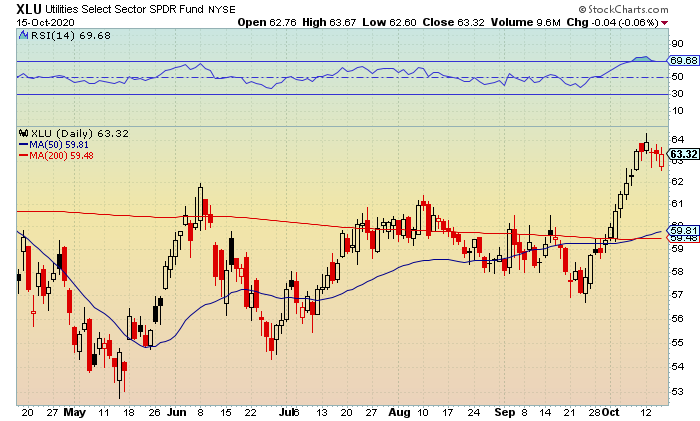Click the 'Utilities Select Sector SPDR Fund' name

125,9
